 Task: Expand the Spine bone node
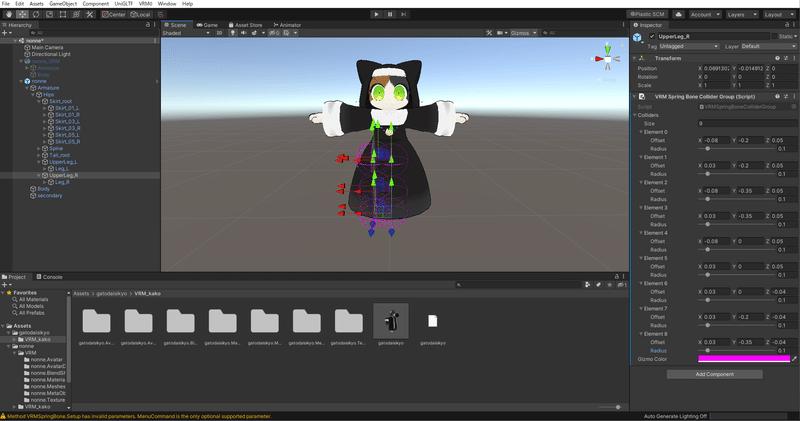coord(39,148)
